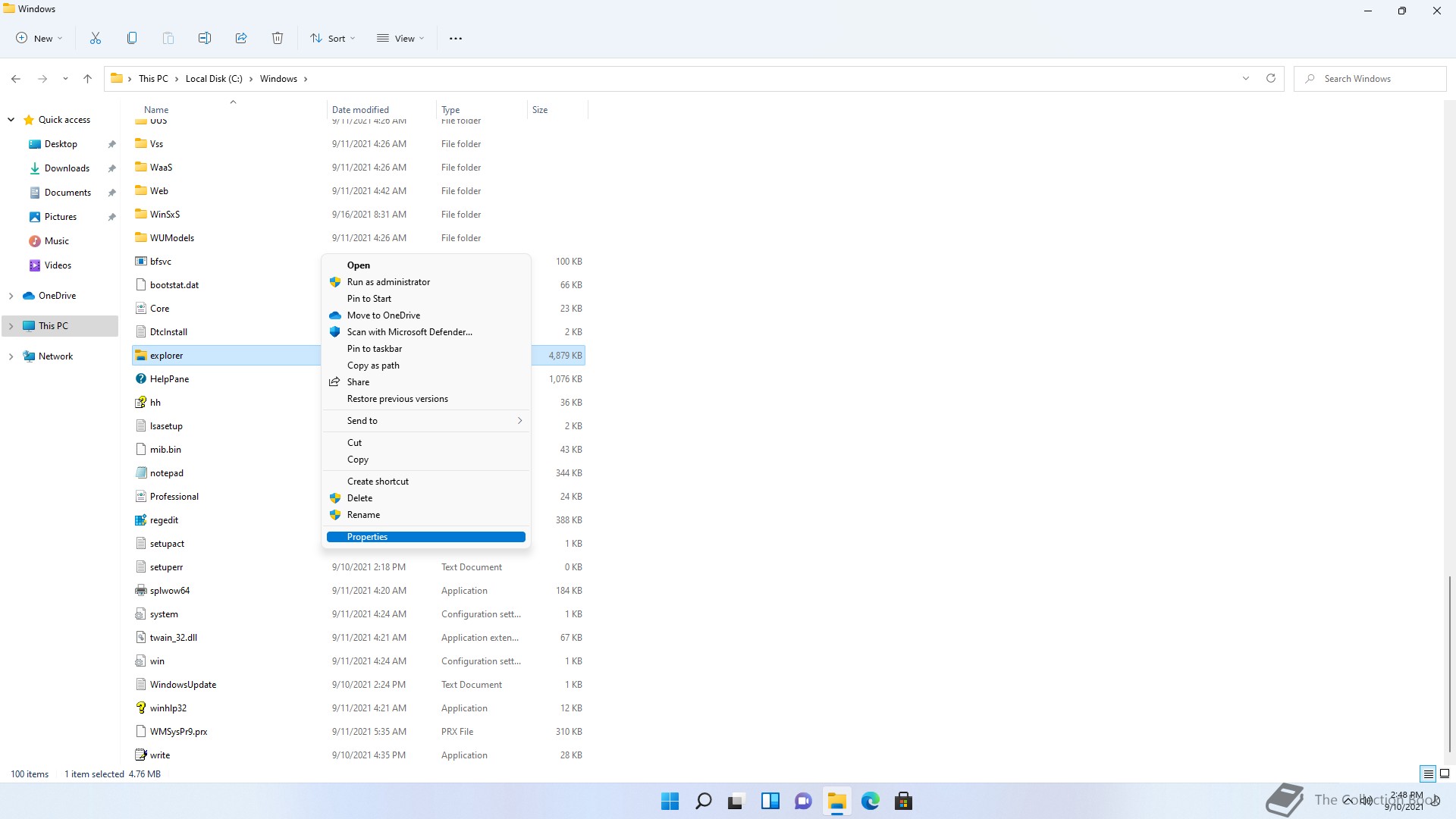
Task: Open the Windows Start button
Action: (670, 801)
